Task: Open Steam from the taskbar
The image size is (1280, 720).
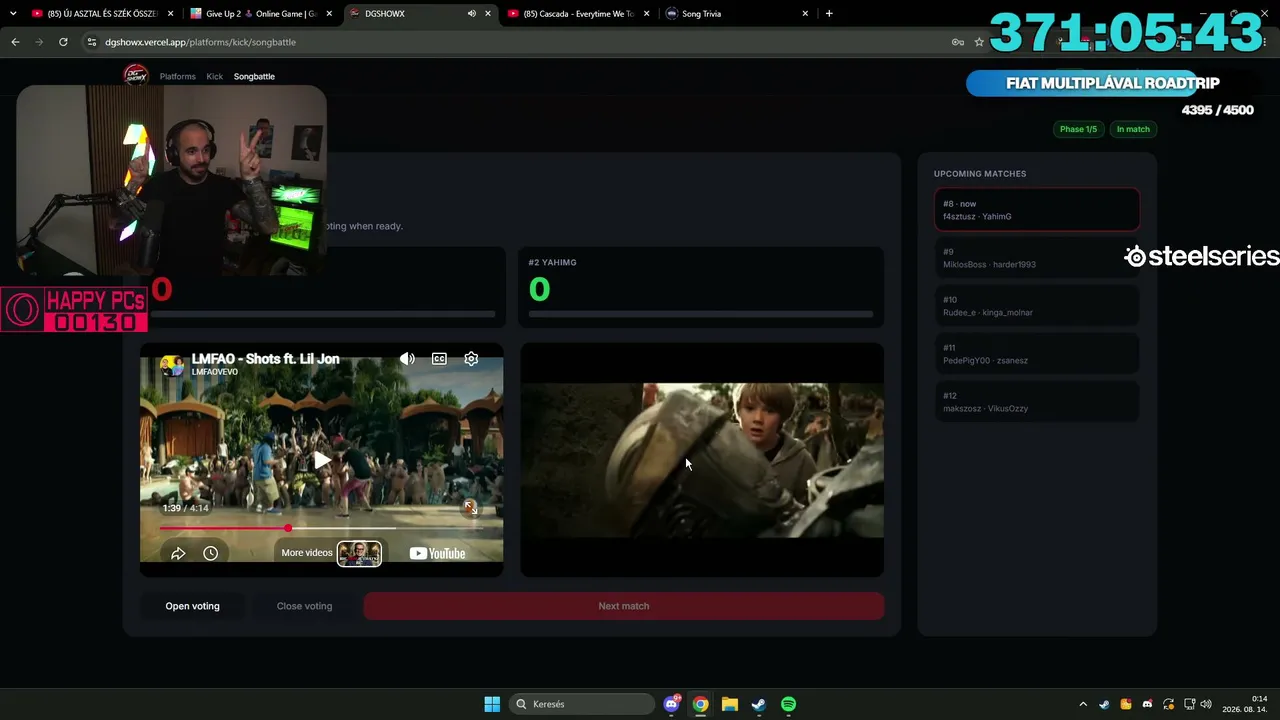Action: 759,704
